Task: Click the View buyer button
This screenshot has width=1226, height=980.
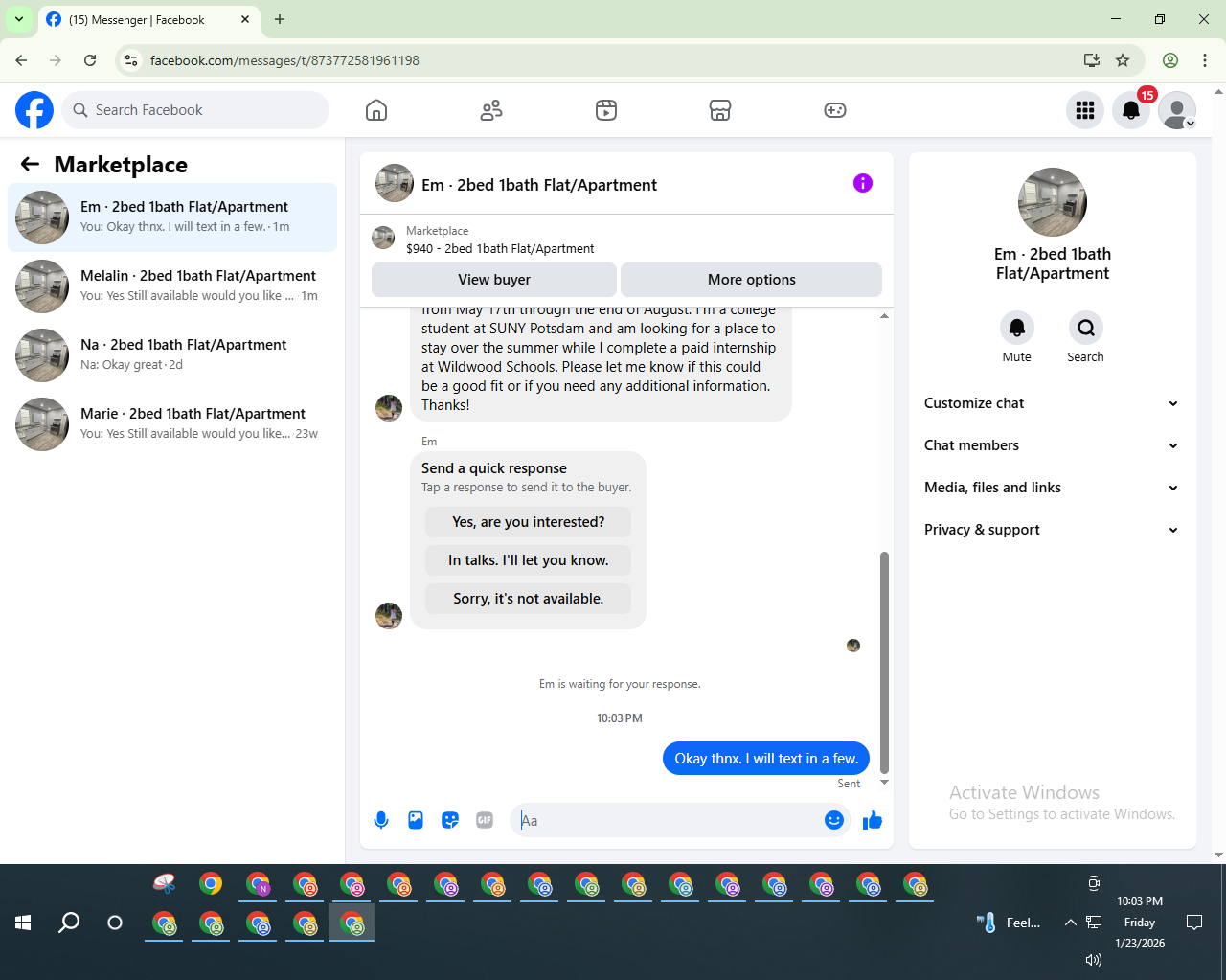Action: pos(494,280)
